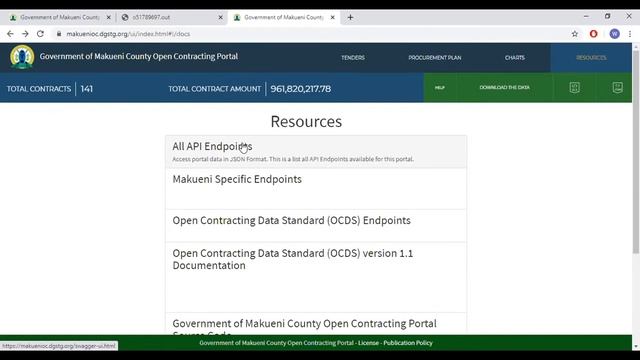Close the s51789697.out tab
640x360 pixels.
[220, 17]
